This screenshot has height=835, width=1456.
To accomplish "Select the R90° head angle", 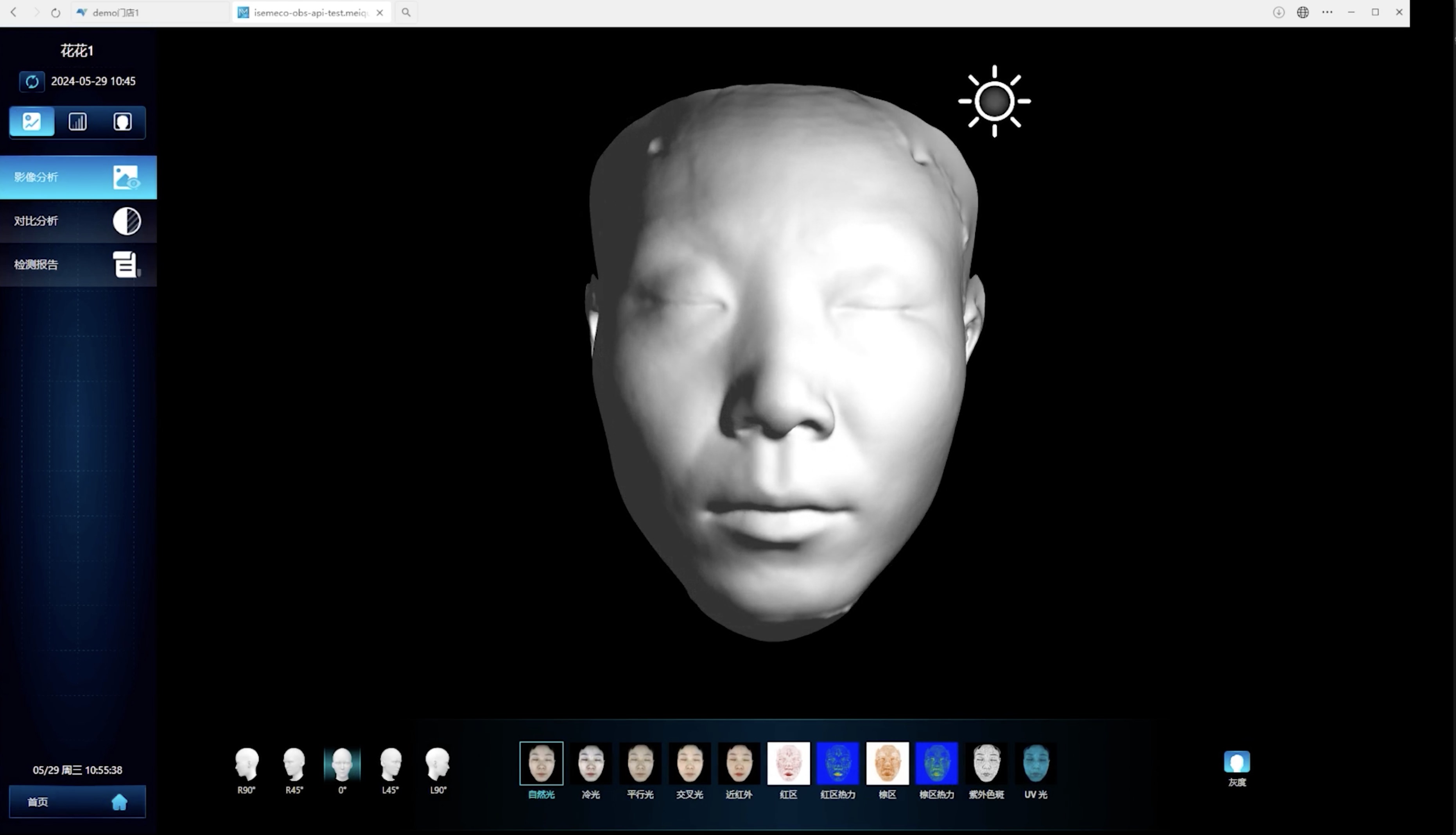I will [x=247, y=771].
